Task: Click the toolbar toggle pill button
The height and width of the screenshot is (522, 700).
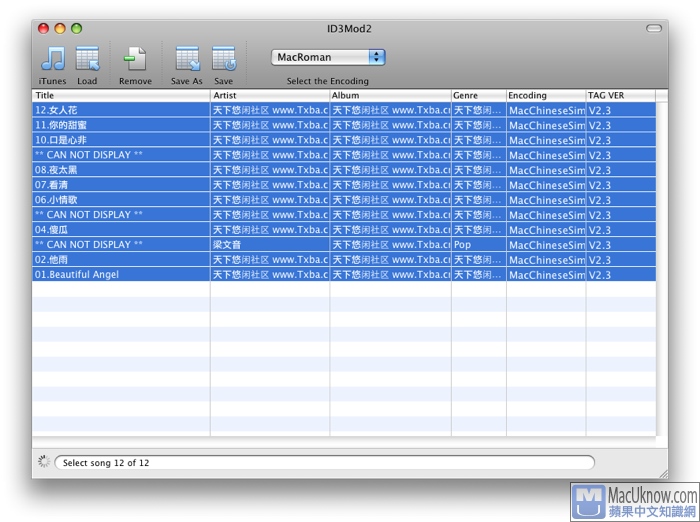Action: coord(654,29)
